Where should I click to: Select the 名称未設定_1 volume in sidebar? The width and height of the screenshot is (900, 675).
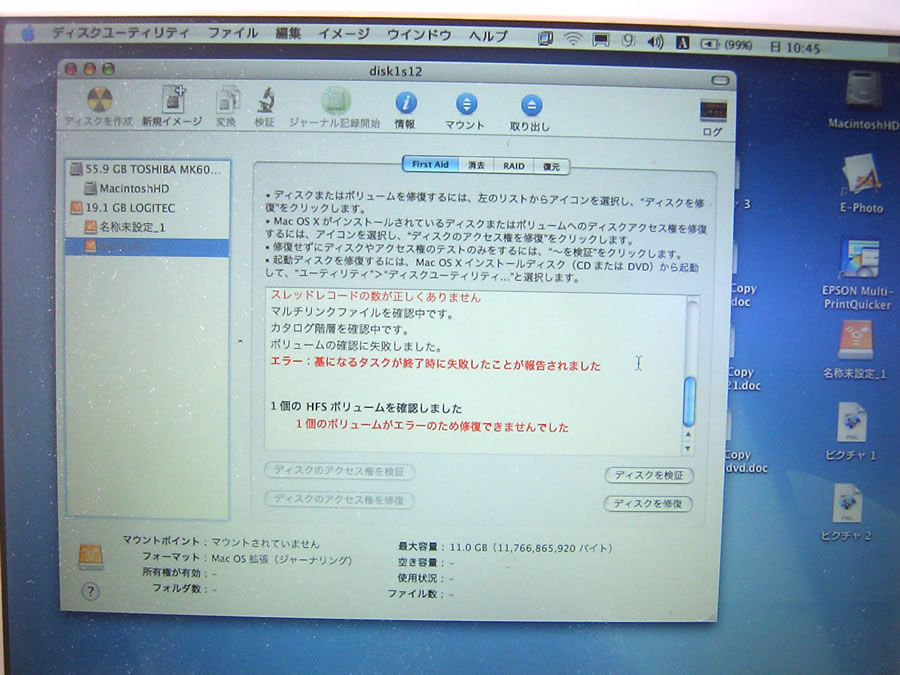pos(148,227)
